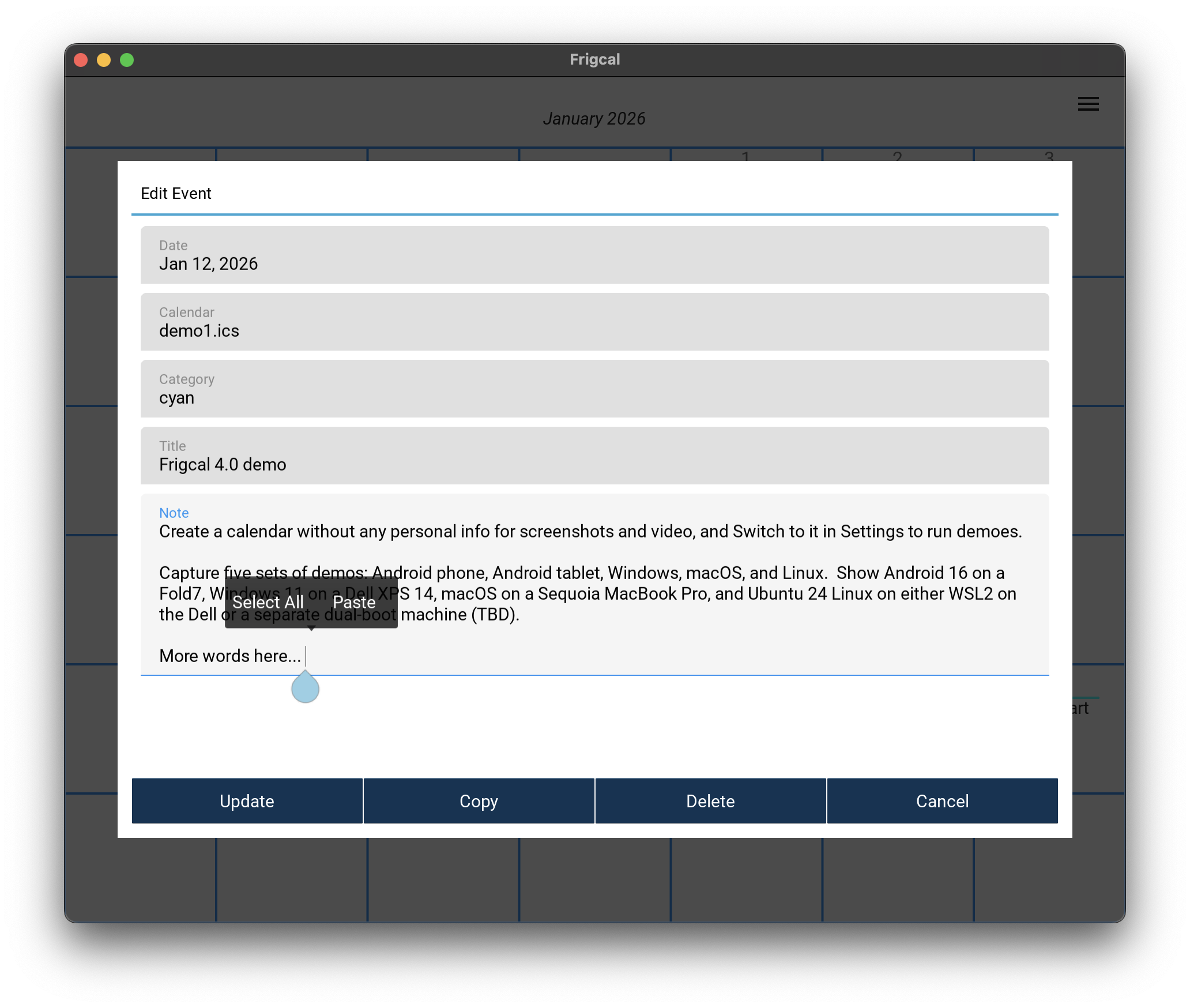Click the January 2026 month header
The image size is (1190, 1008).
594,119
